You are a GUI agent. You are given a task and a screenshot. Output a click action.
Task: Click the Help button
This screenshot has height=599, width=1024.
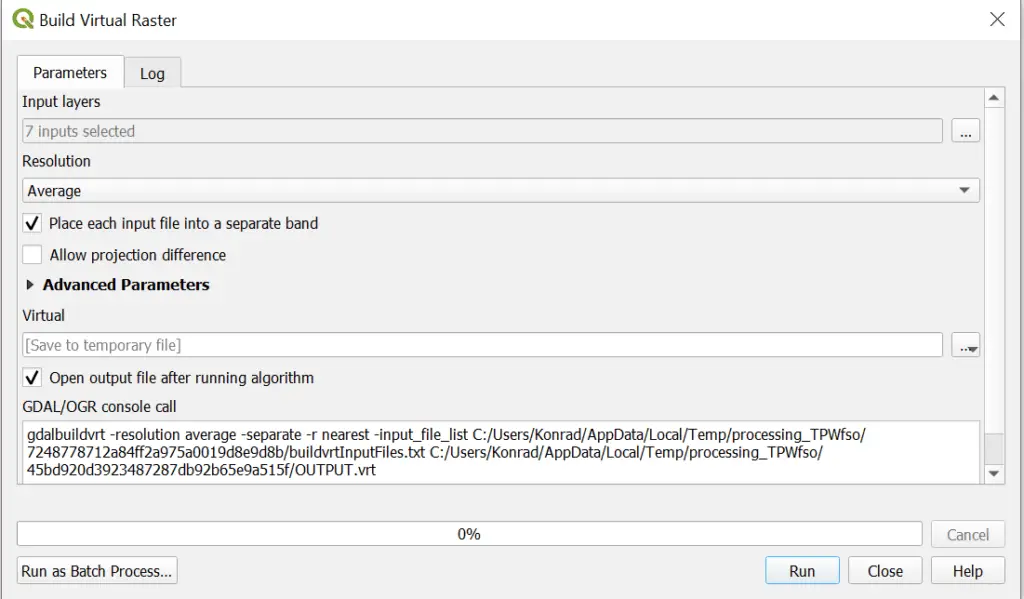click(967, 571)
